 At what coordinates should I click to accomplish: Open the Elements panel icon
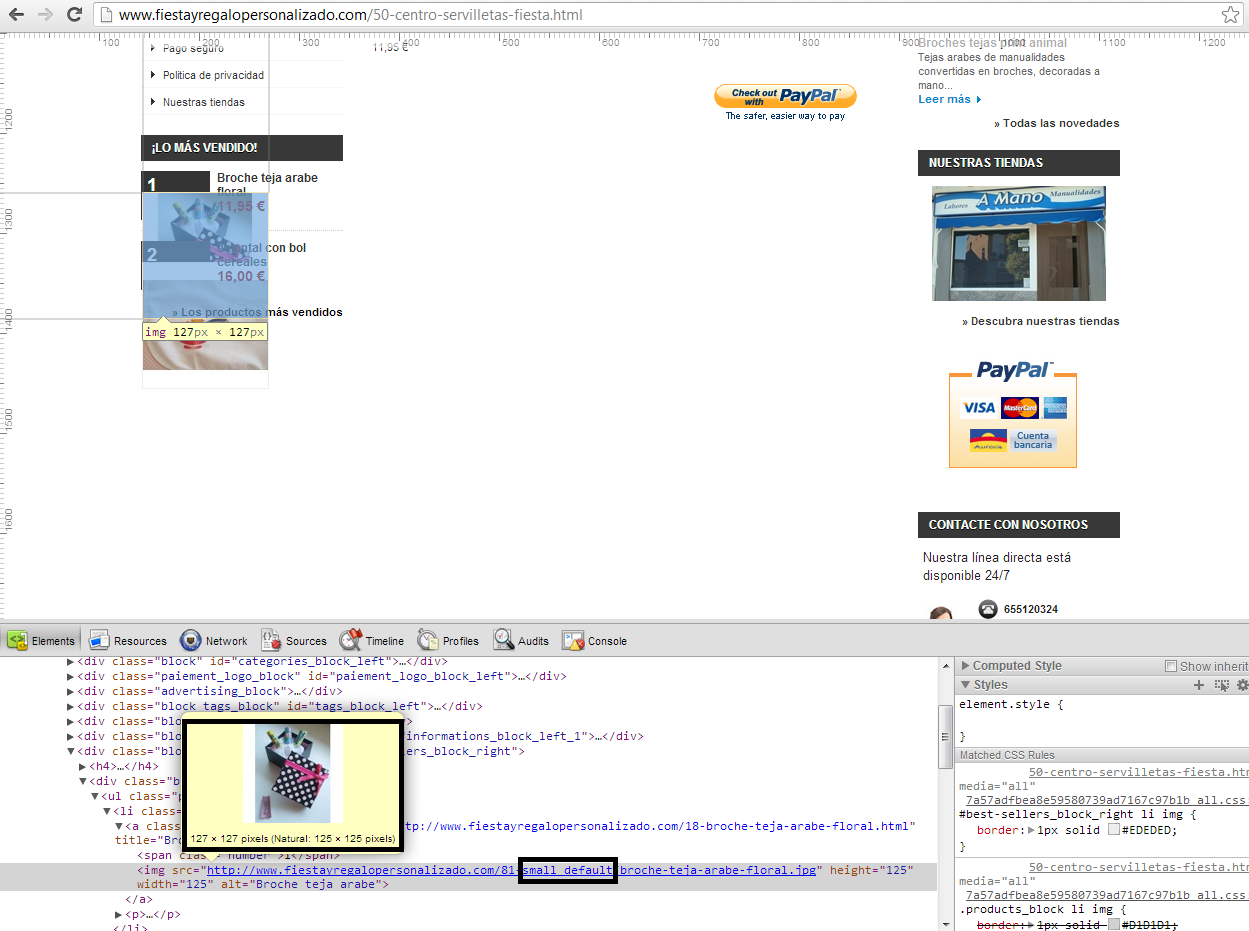(18, 640)
